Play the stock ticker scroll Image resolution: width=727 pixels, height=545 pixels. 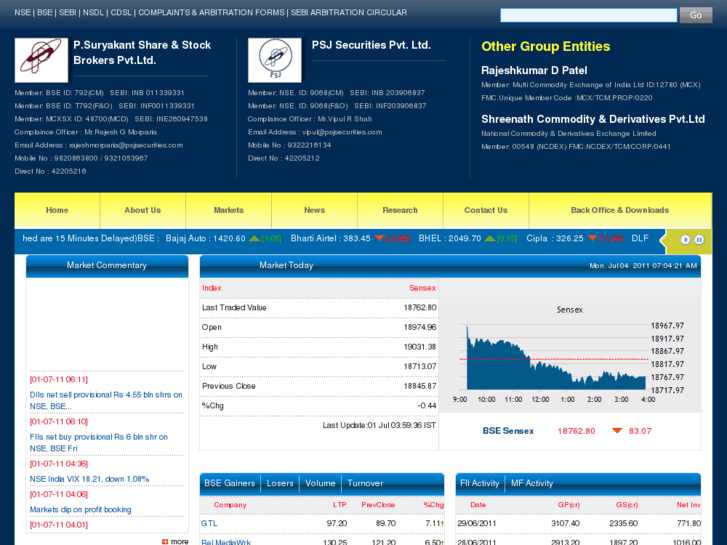(685, 239)
